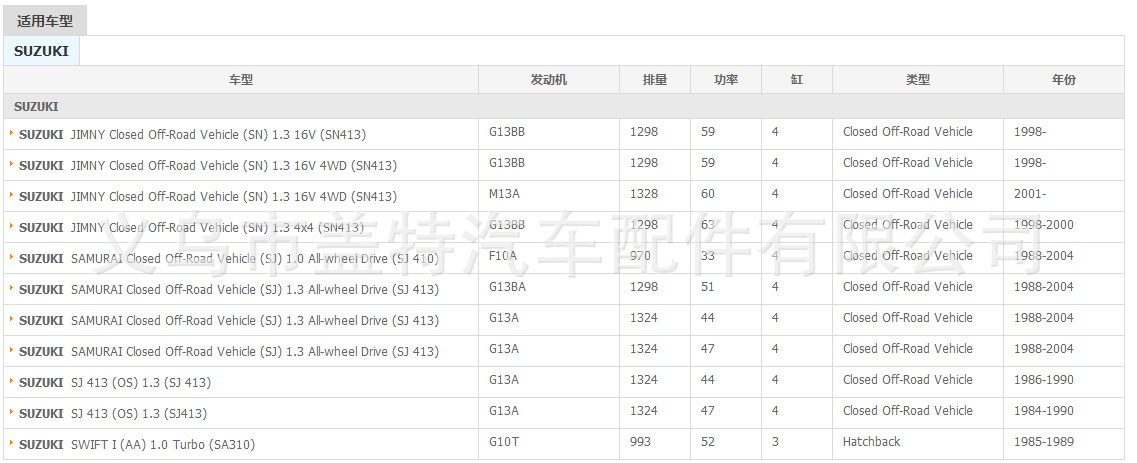1137x463 pixels.
Task: Click the orange arrow beside SWIFT I (AA) 1.0 Turbo
Action: [x=12, y=443]
